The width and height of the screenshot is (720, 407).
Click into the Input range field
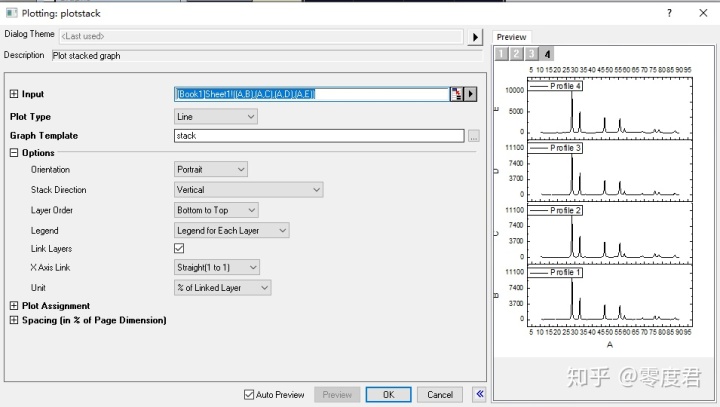click(312, 94)
